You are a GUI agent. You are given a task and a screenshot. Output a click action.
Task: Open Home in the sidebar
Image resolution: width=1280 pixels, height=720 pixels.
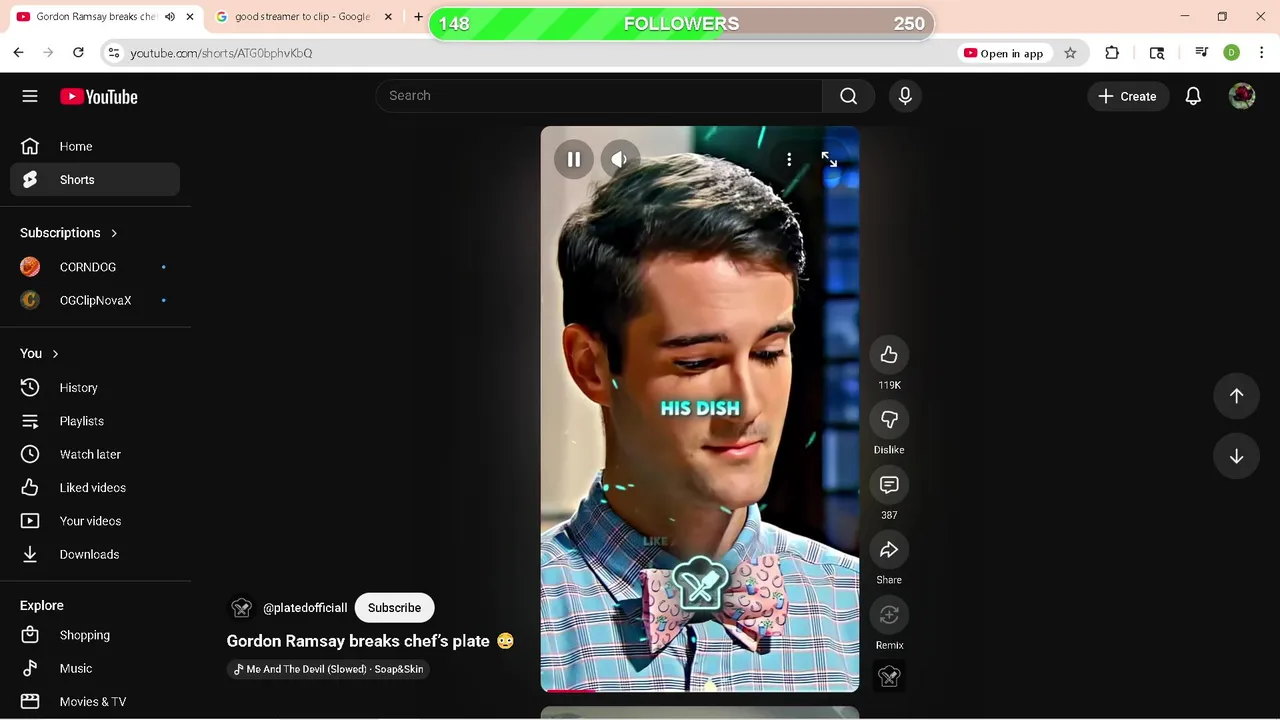95,146
